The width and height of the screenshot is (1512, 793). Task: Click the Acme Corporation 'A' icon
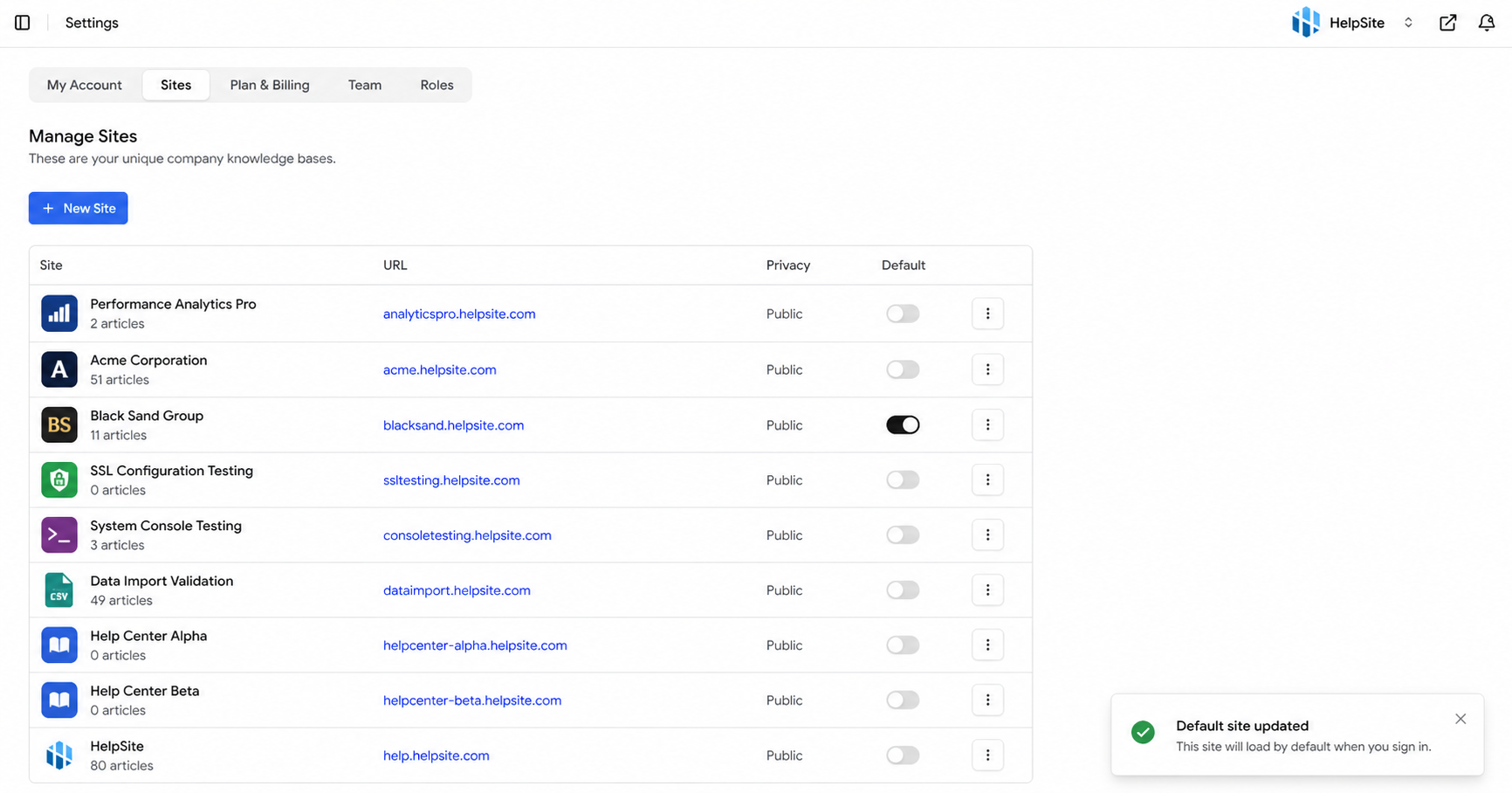coord(59,369)
